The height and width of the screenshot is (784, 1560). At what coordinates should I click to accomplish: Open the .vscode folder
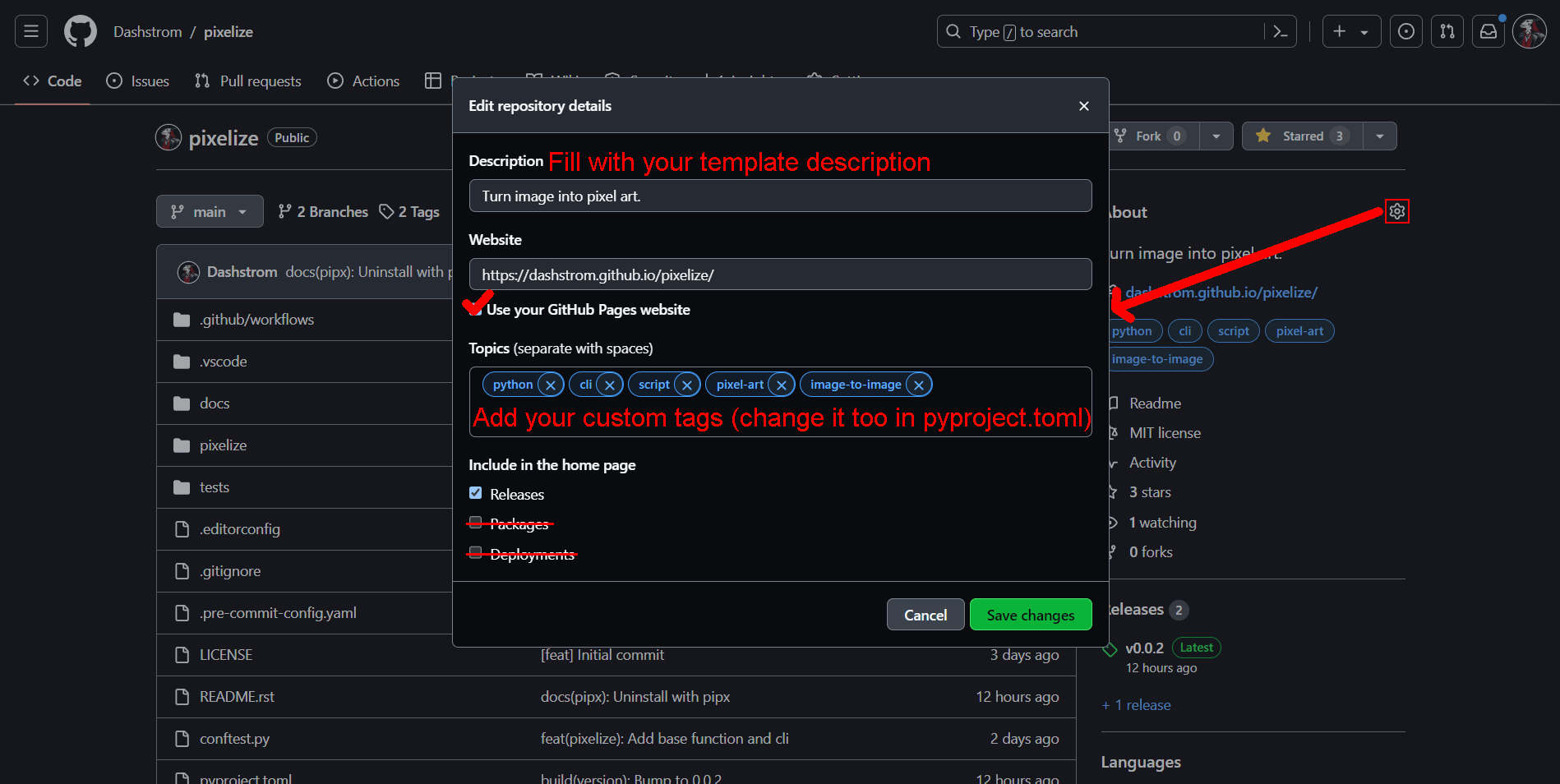[223, 362]
